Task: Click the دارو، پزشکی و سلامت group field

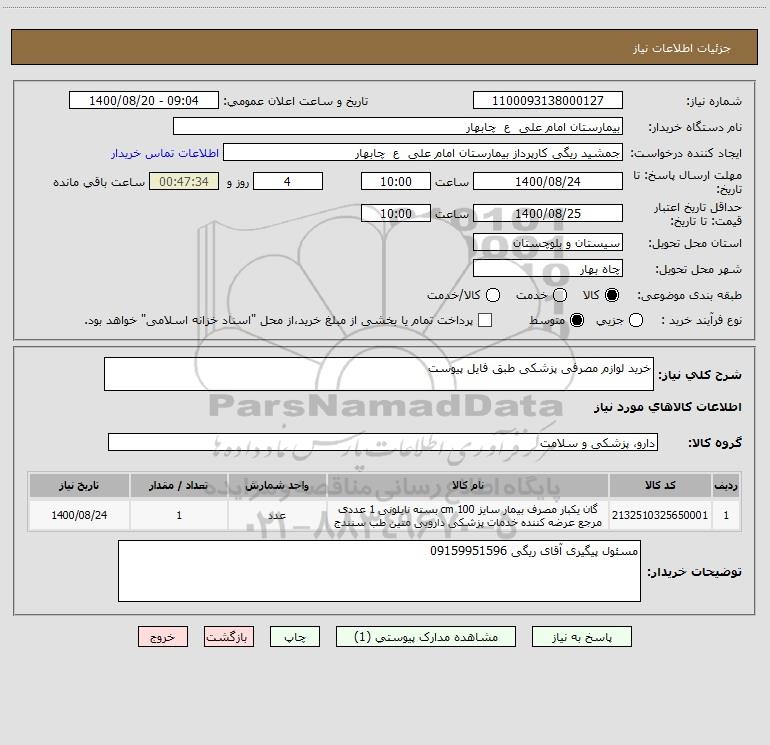Action: pyautogui.click(x=383, y=442)
